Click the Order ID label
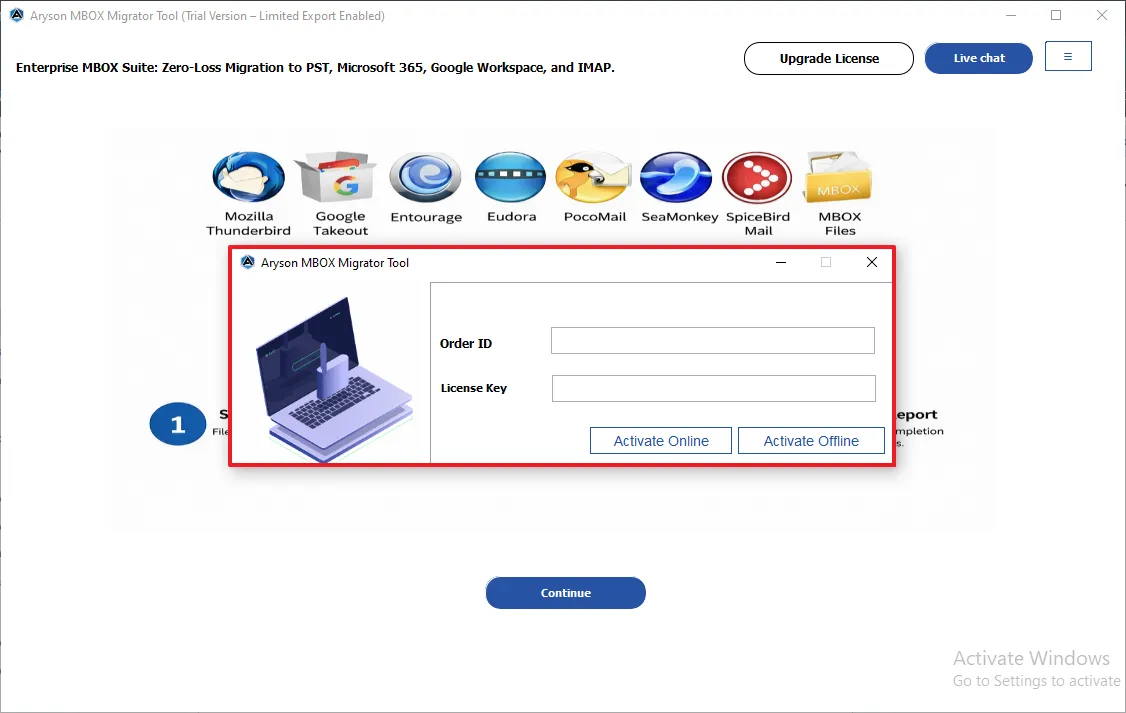Screen dimensions: 1126x713 465,343
